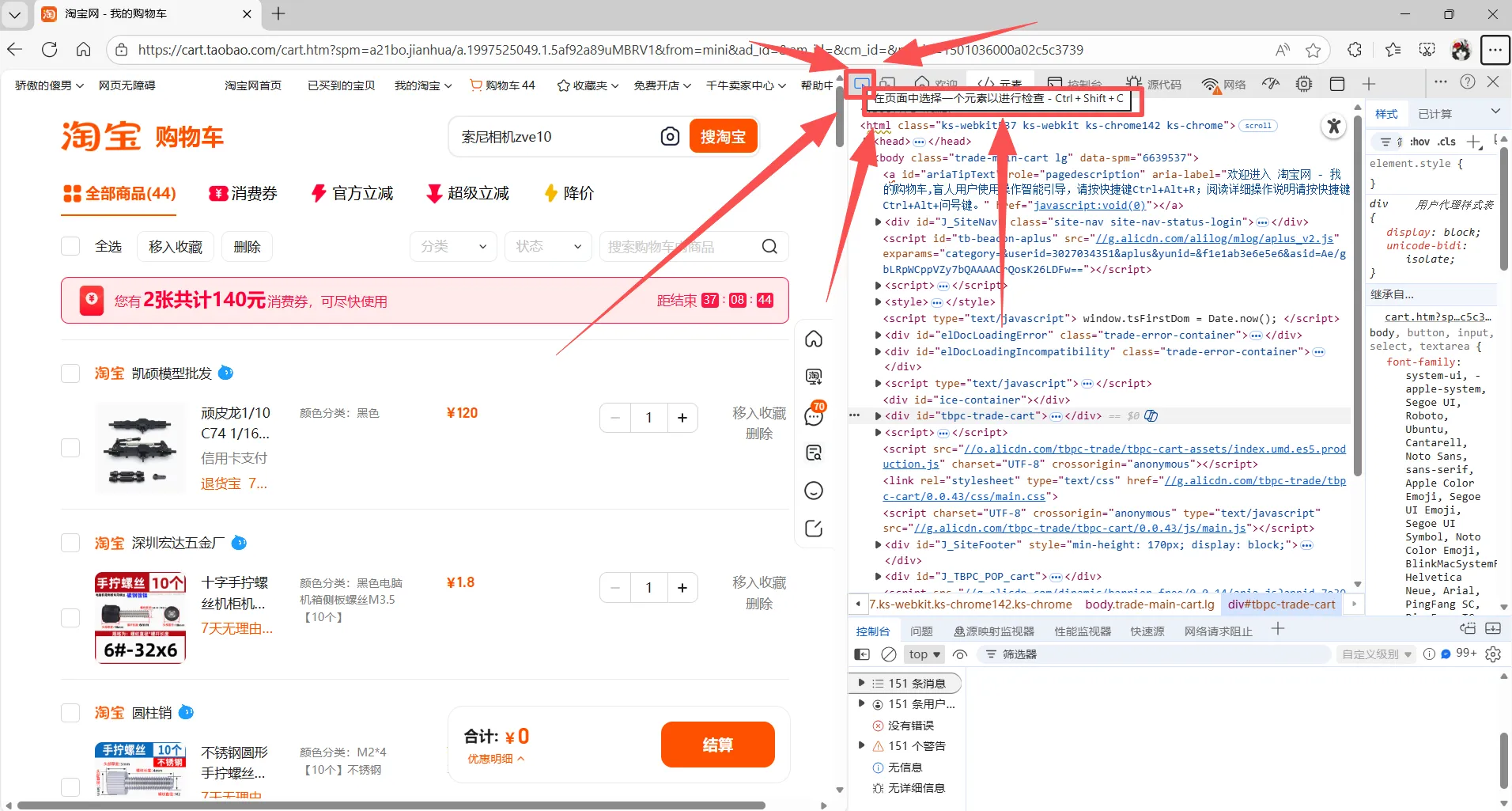Open the performance gauge icon in DevTools toolbar
The height and width of the screenshot is (811, 1512).
tap(1270, 84)
